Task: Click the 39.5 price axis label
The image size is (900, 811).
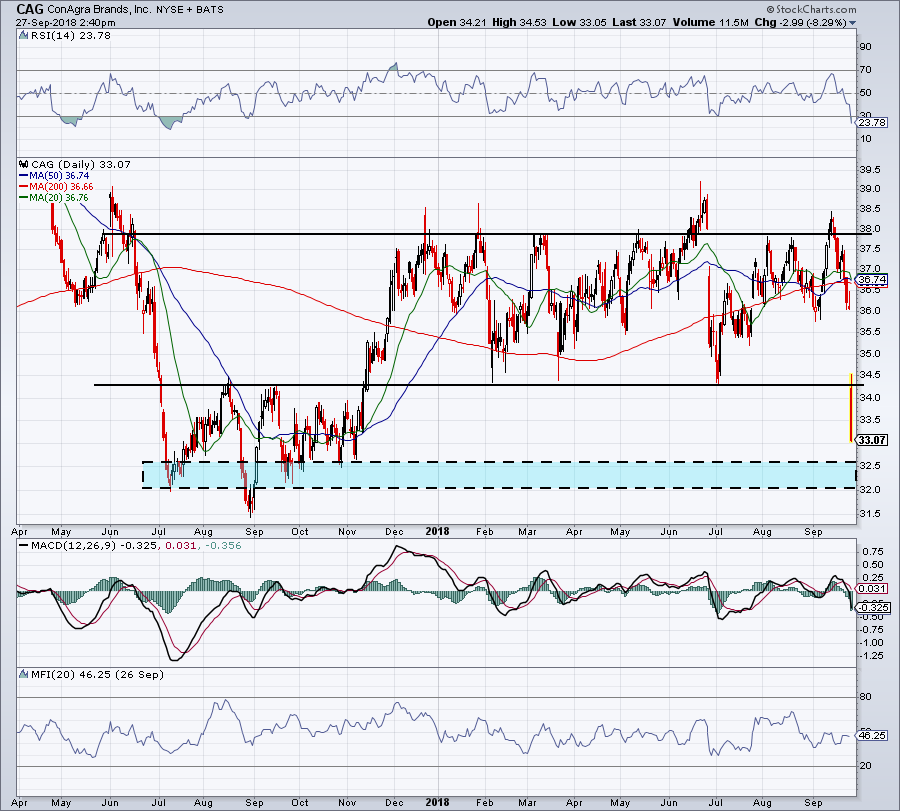Action: click(x=870, y=169)
